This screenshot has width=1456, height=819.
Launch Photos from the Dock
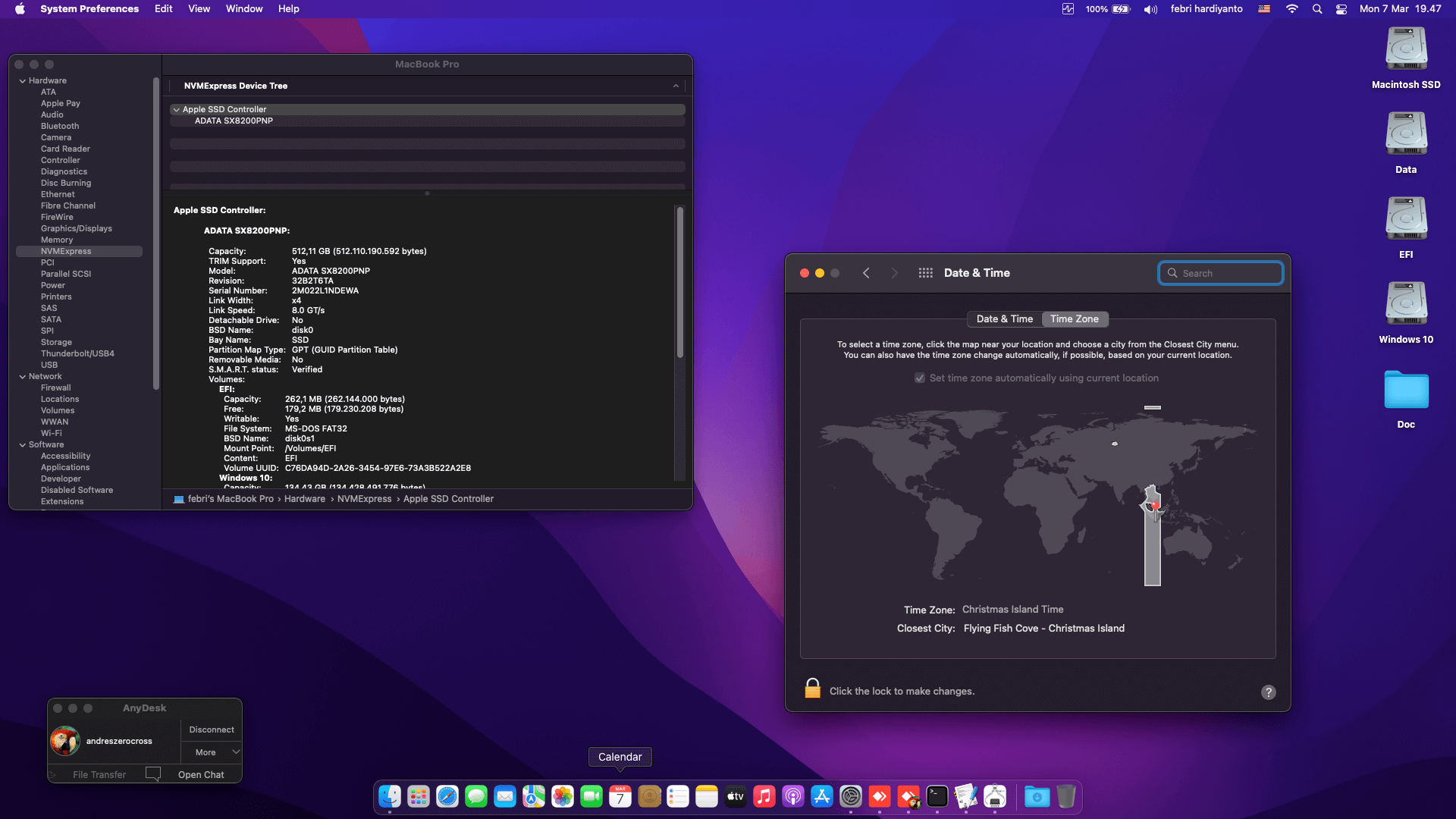tap(563, 796)
